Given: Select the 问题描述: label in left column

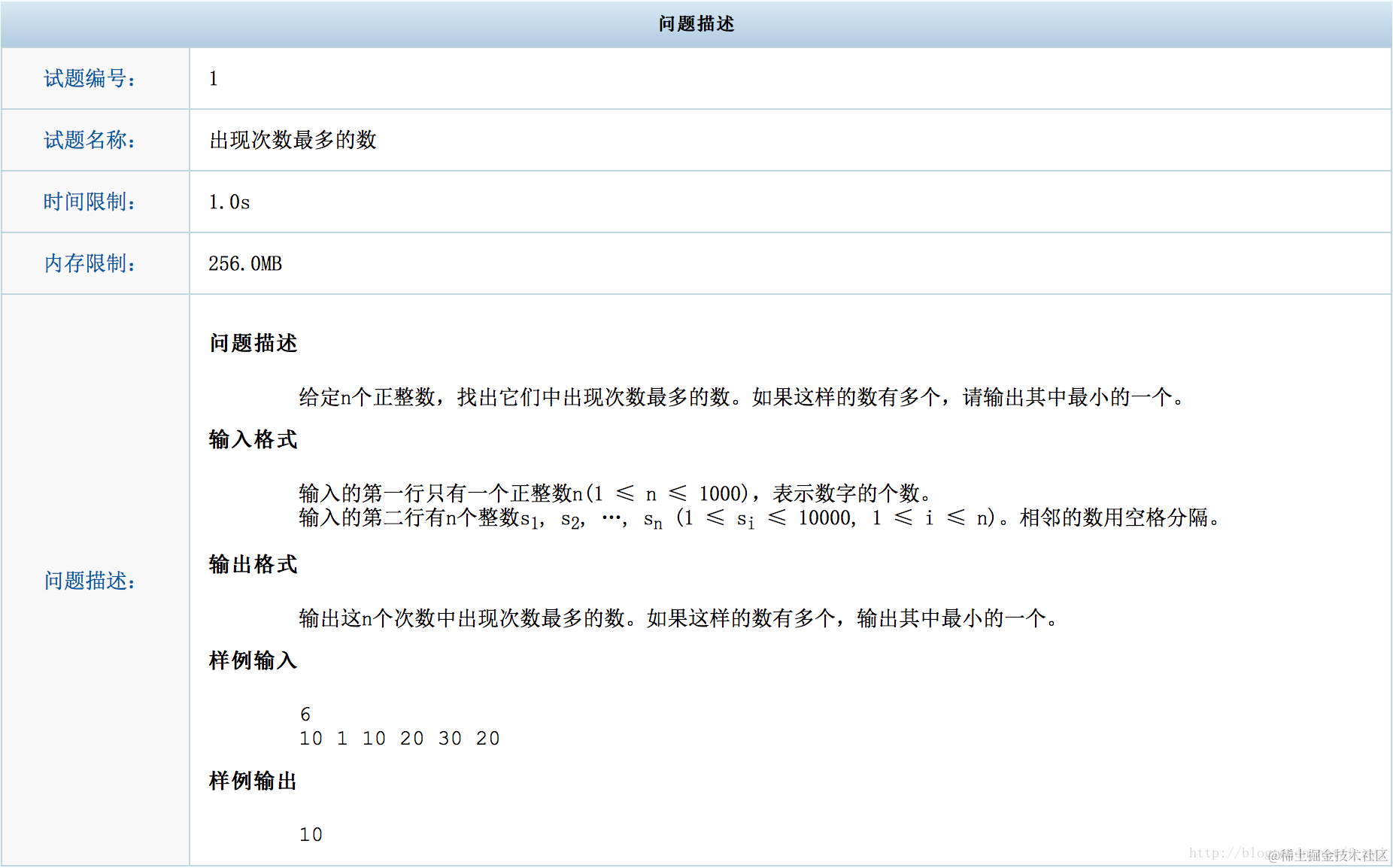Looking at the screenshot, I should click(90, 581).
